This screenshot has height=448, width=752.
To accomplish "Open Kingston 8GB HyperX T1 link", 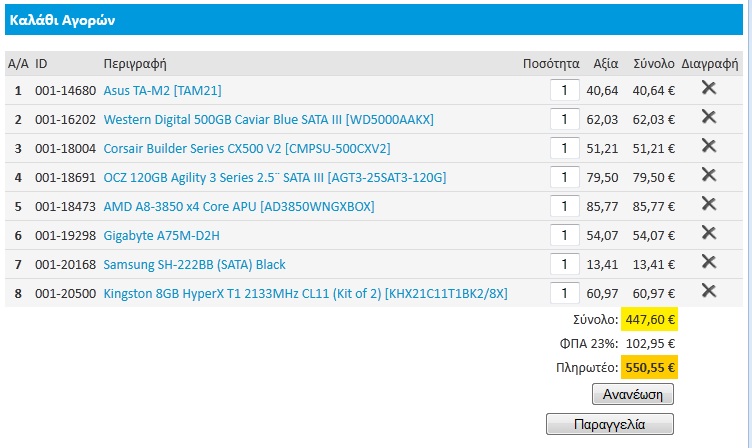I will pos(306,294).
